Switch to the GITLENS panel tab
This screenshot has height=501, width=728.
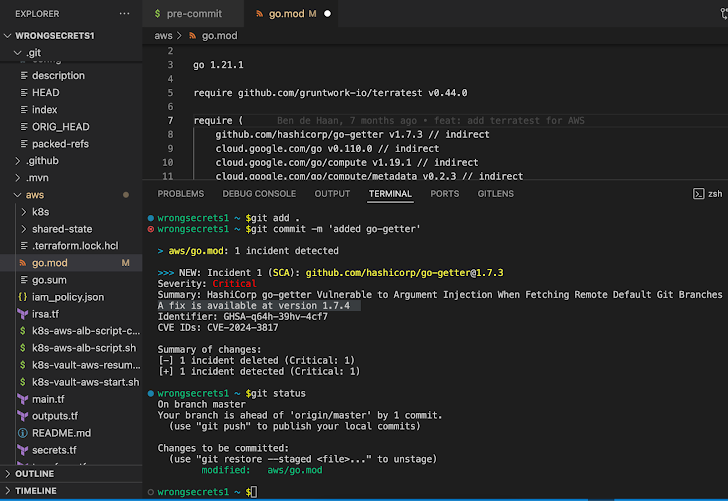coord(495,194)
